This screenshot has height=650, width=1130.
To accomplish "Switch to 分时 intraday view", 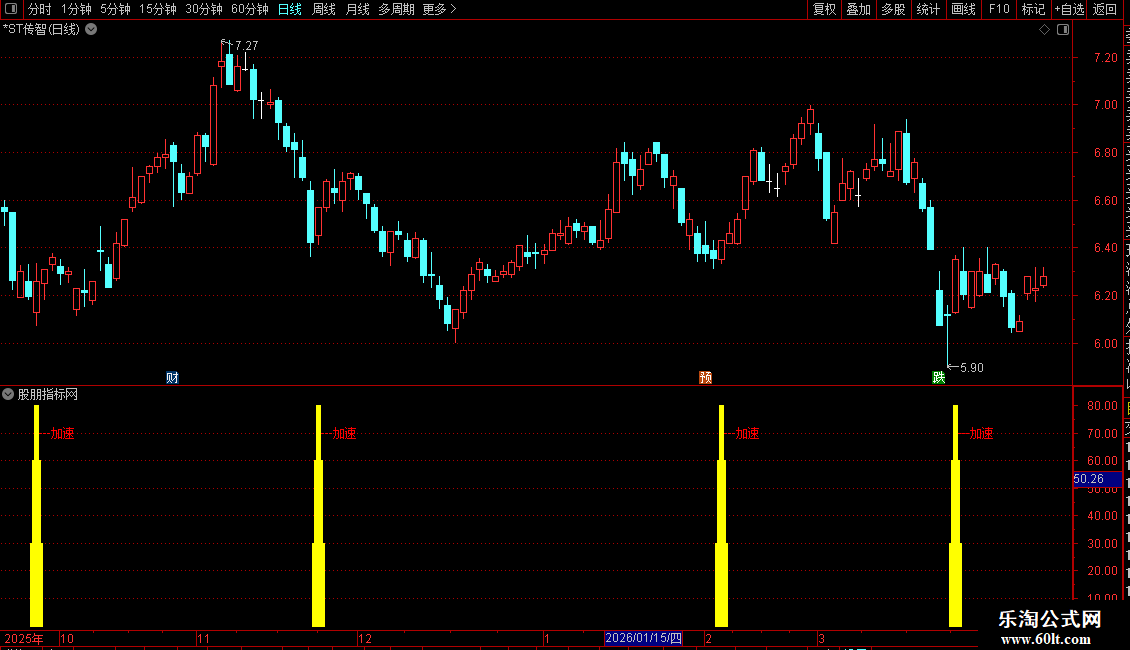I will pos(40,9).
